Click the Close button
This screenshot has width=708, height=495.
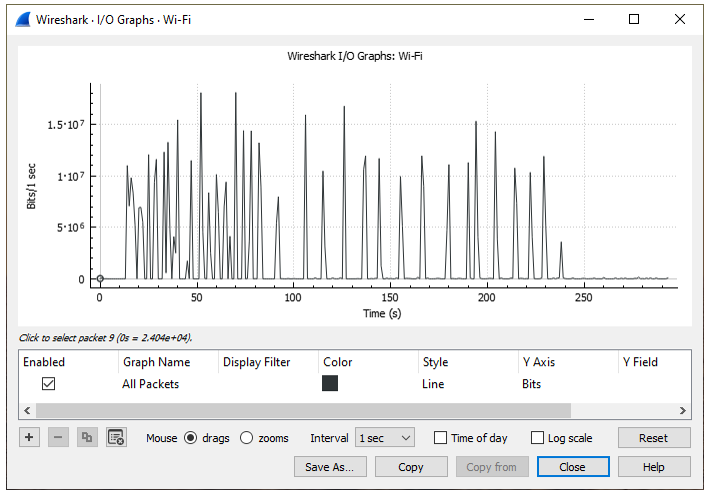(573, 467)
